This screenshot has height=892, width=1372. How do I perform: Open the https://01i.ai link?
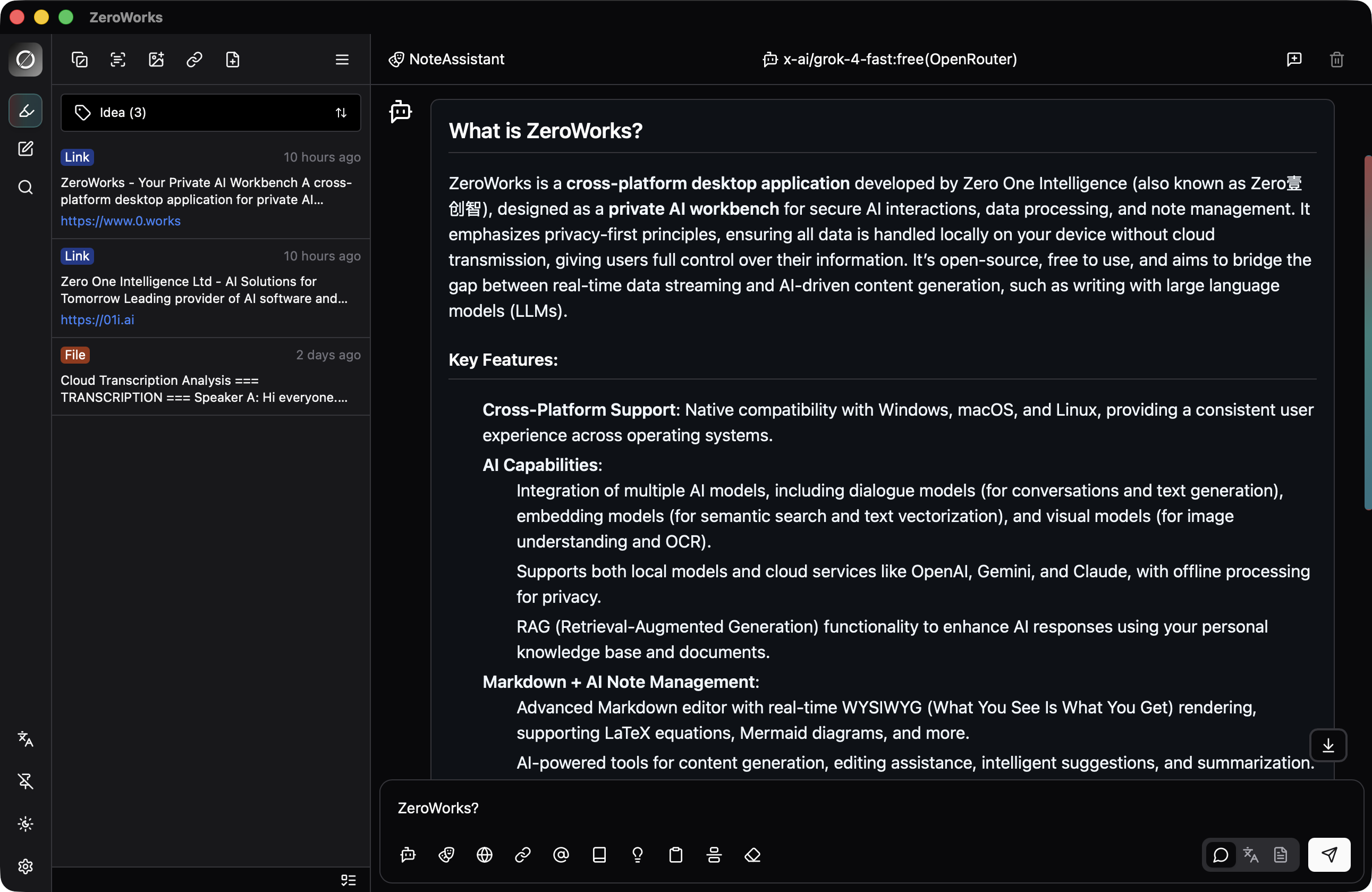[97, 320]
